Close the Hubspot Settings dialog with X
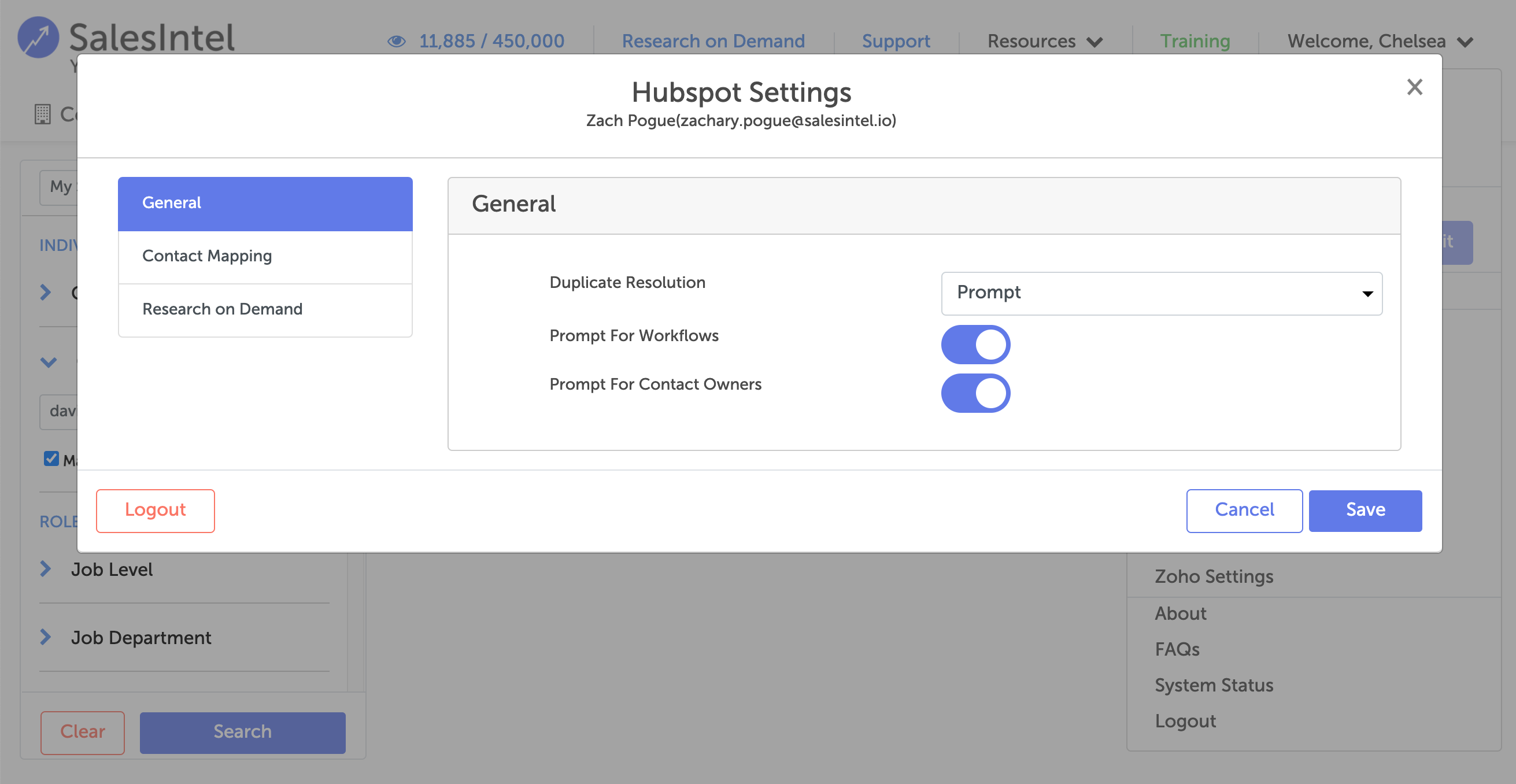This screenshot has width=1516, height=784. [x=1414, y=87]
